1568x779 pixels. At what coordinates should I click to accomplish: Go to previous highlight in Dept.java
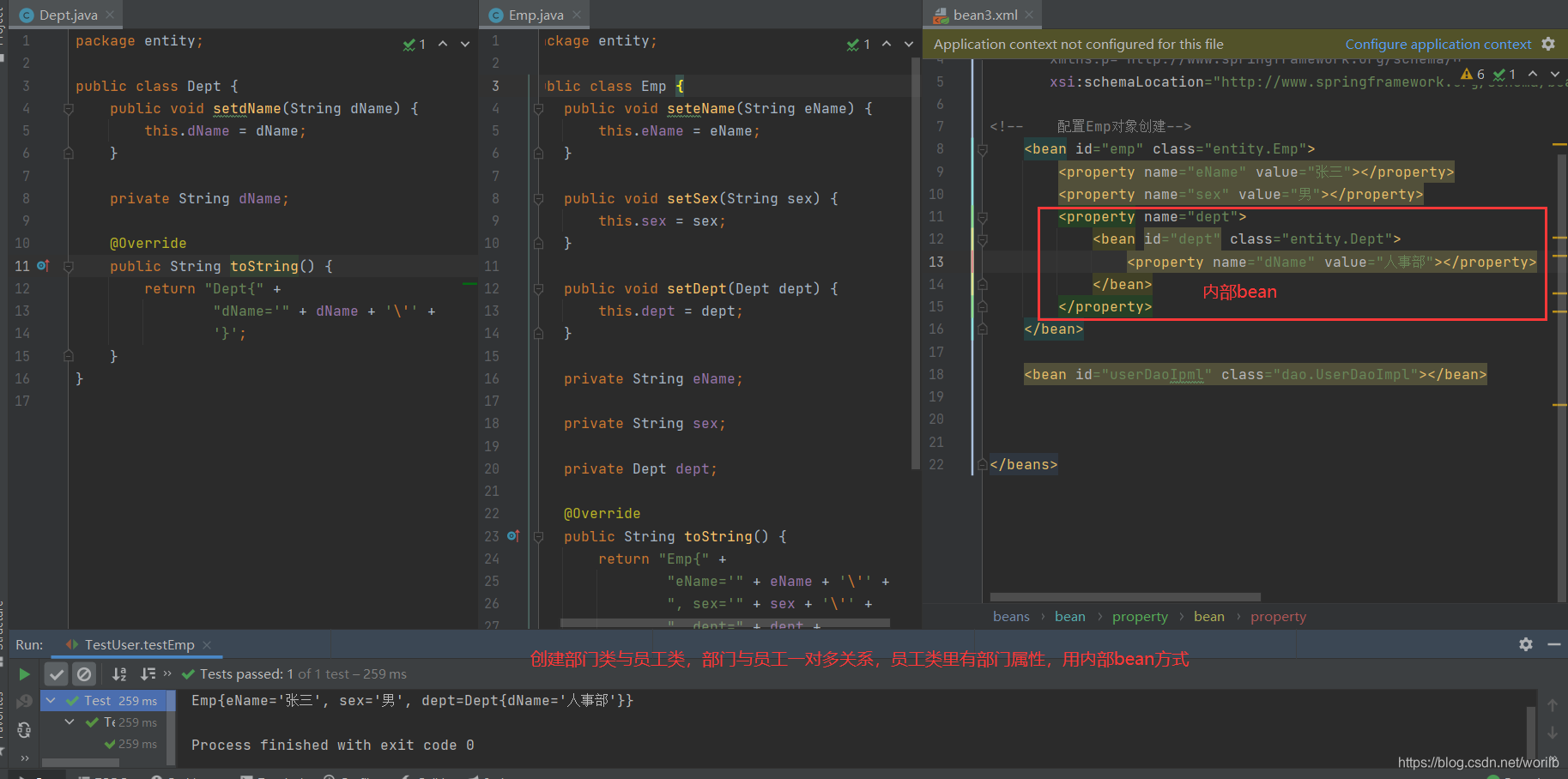[x=443, y=44]
